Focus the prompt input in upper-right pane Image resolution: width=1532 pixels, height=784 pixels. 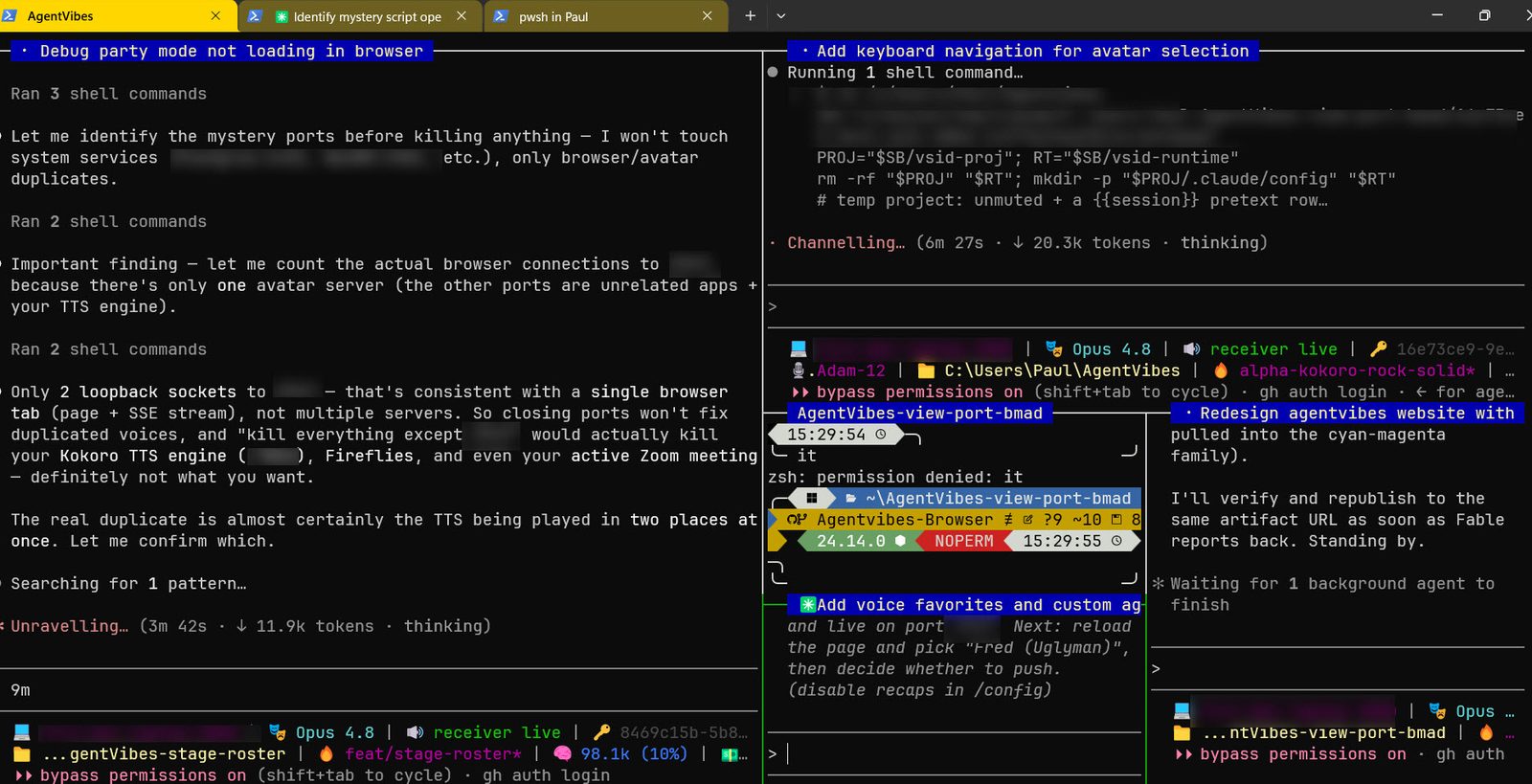(1145, 307)
